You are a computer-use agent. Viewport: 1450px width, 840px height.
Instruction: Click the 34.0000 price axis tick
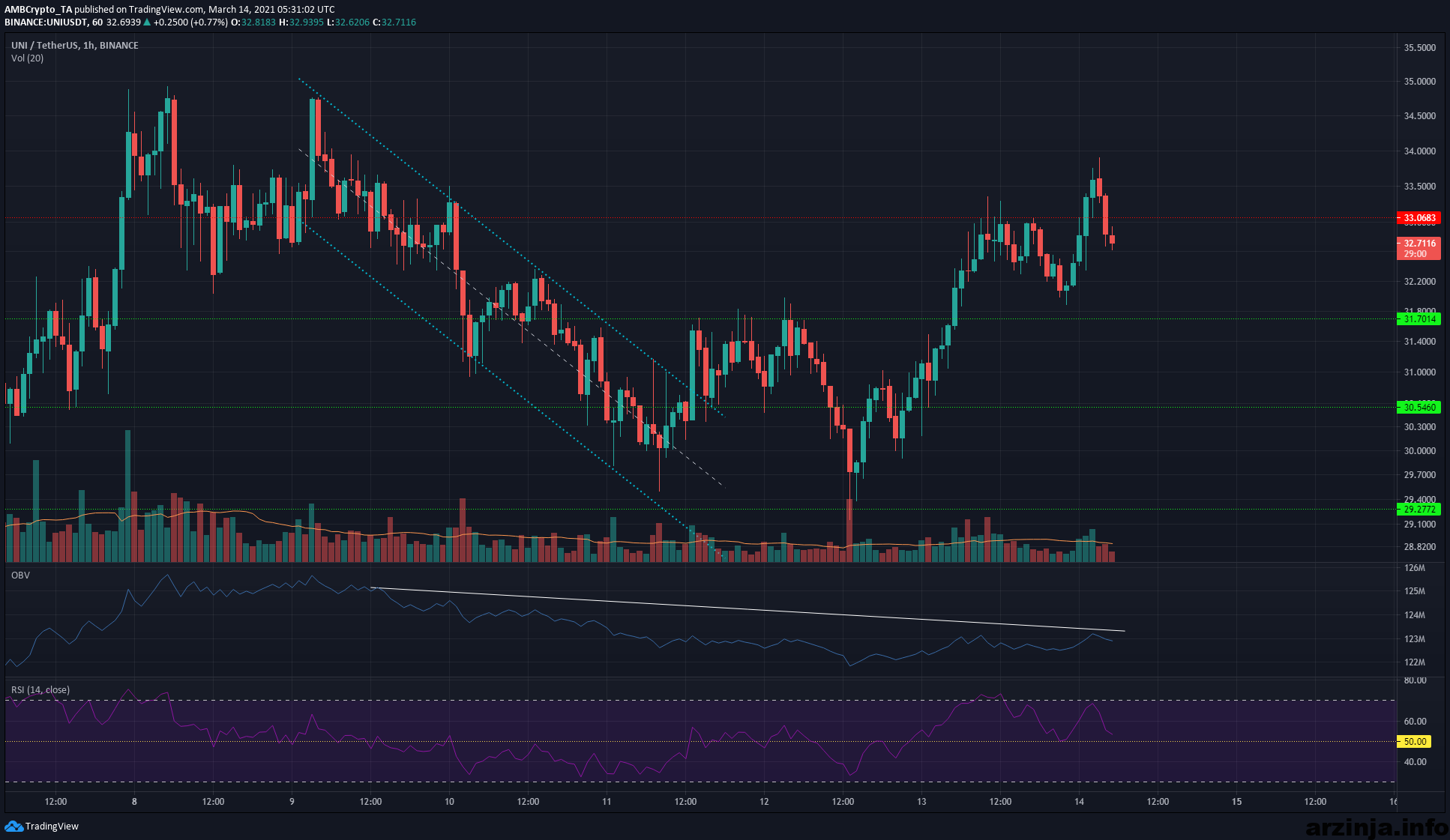[x=1419, y=151]
